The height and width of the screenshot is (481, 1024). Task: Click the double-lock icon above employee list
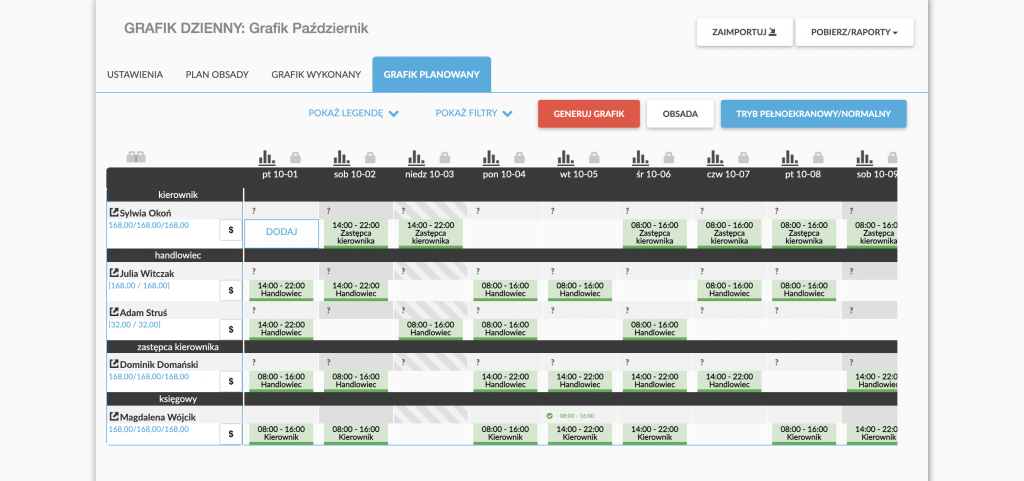pos(136,157)
